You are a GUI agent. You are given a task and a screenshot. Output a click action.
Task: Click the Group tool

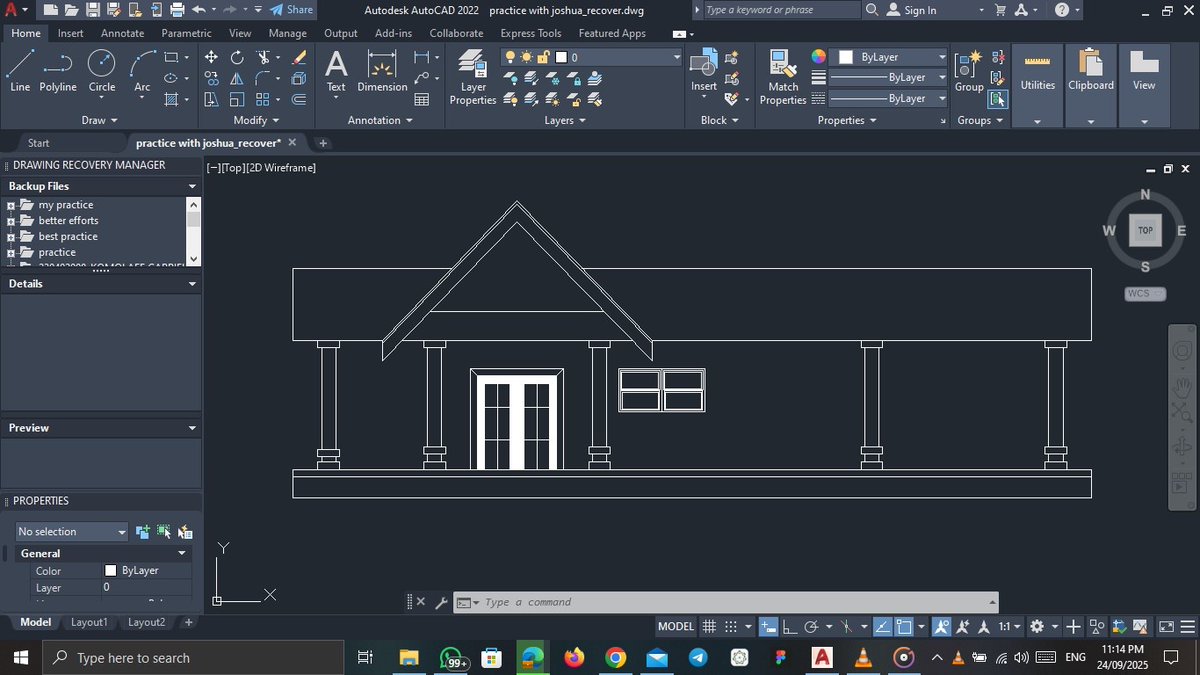[x=969, y=70]
